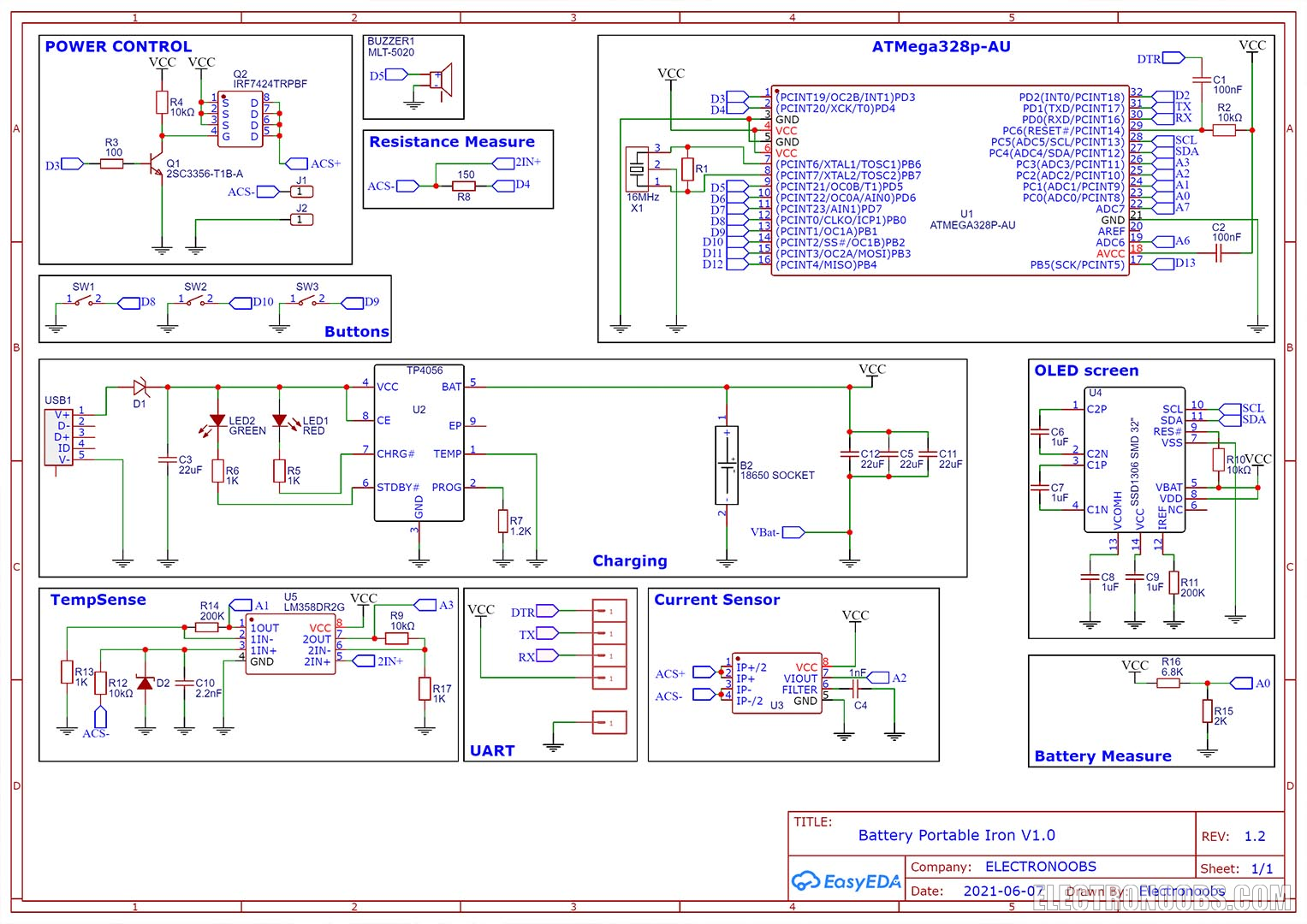The height and width of the screenshot is (924, 1307).
Task: Click the "UART" section label
Action: pyautogui.click(x=492, y=751)
